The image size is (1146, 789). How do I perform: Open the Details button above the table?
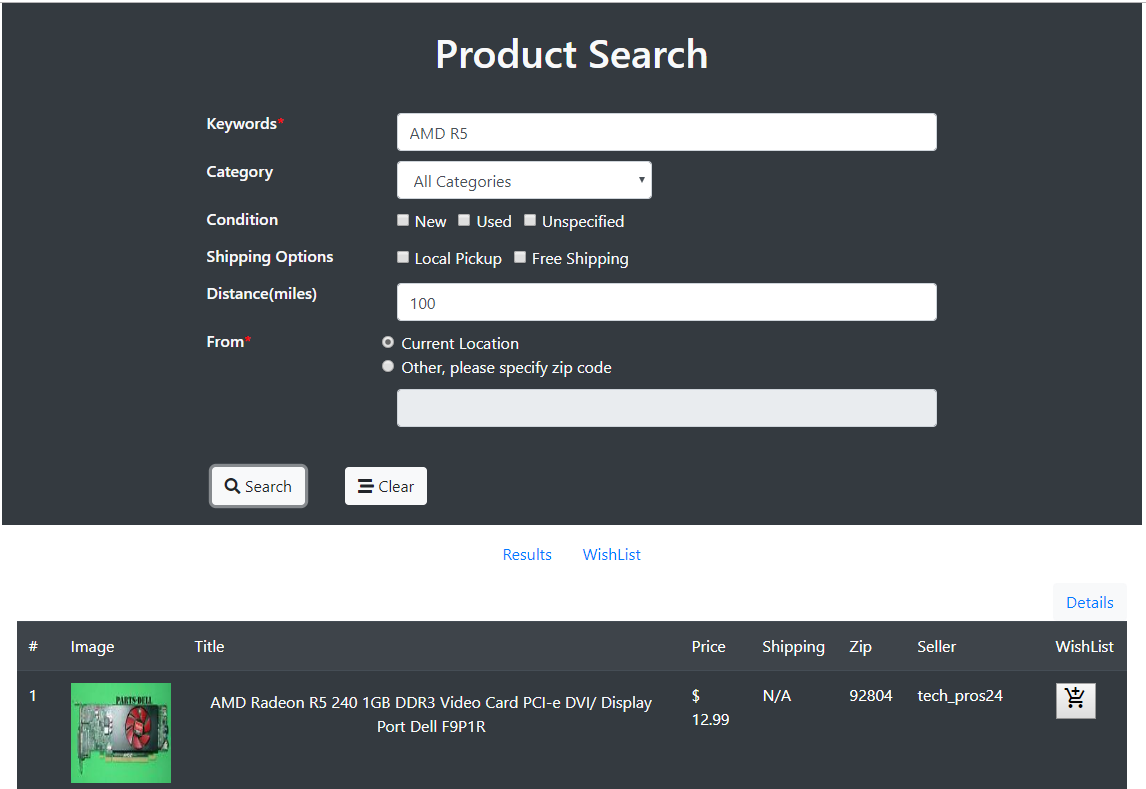pyautogui.click(x=1090, y=602)
